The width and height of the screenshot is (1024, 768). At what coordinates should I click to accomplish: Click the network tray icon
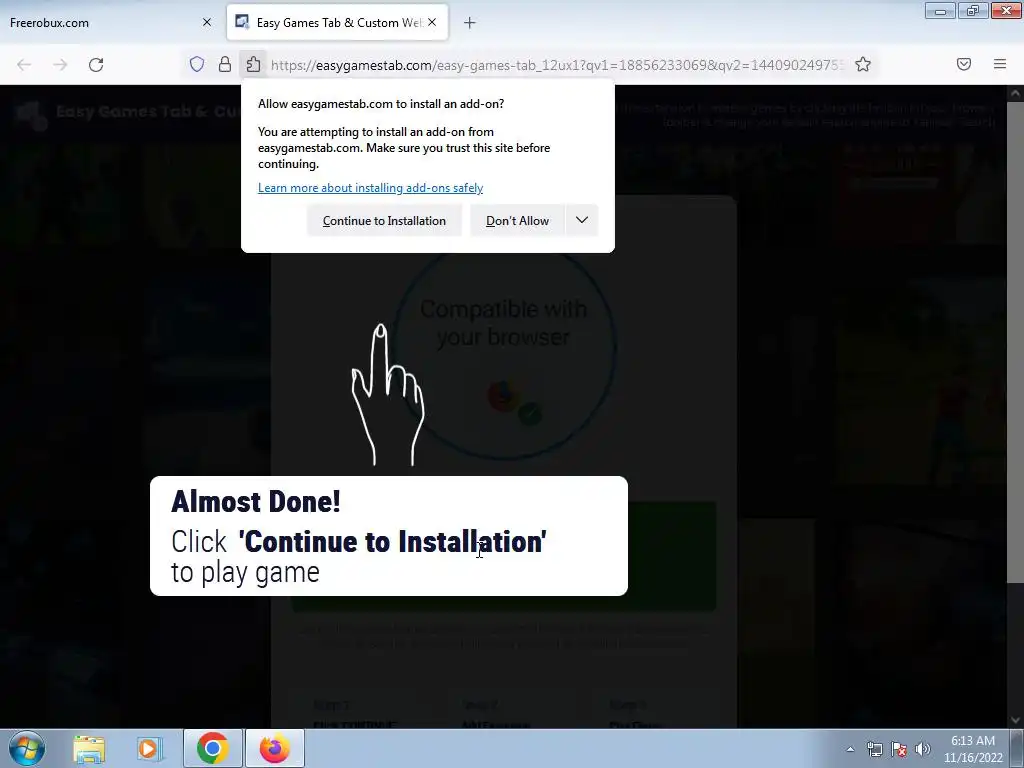874,749
